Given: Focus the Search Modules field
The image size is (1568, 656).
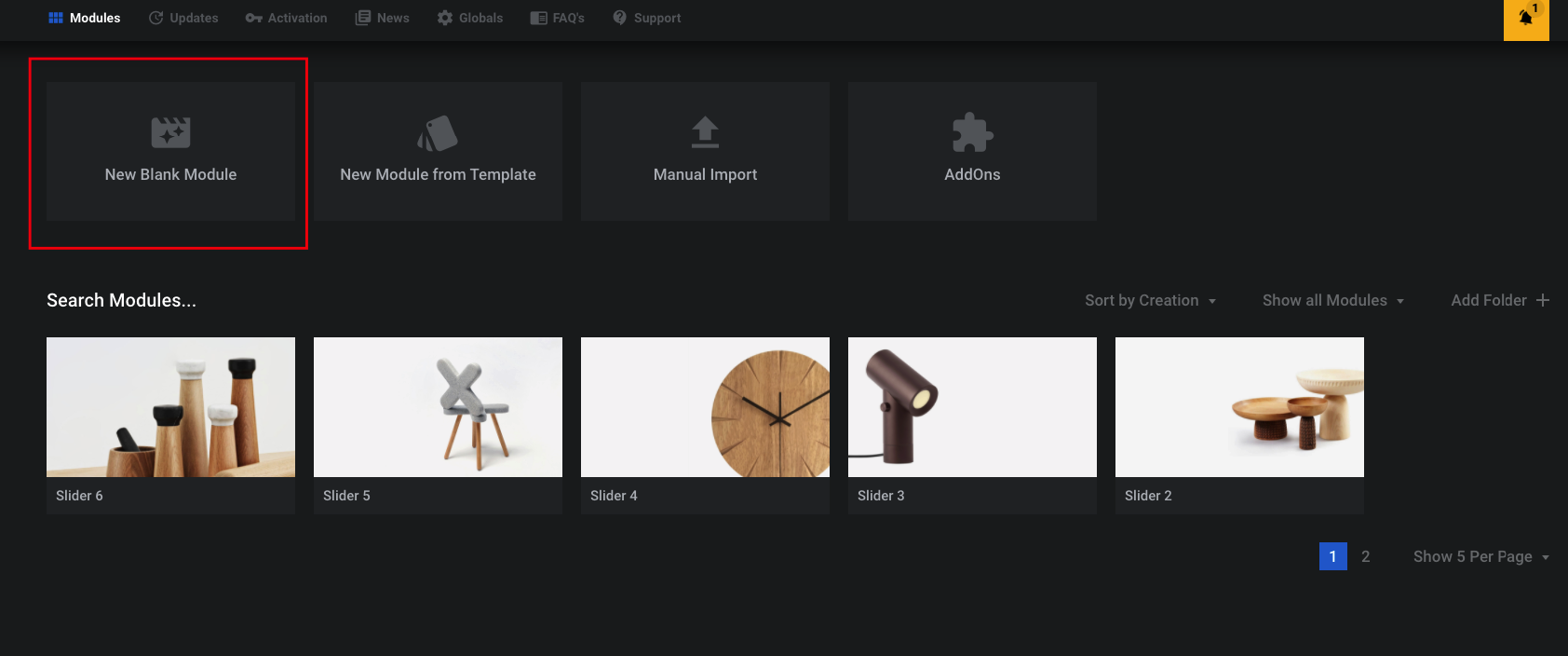Looking at the screenshot, I should tap(121, 300).
